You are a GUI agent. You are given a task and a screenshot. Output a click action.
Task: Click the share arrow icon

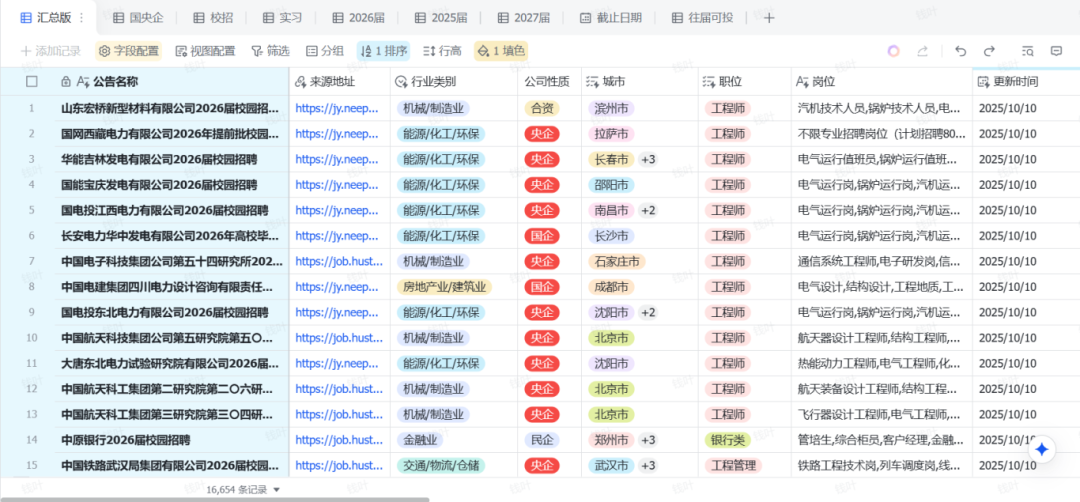pyautogui.click(x=922, y=51)
